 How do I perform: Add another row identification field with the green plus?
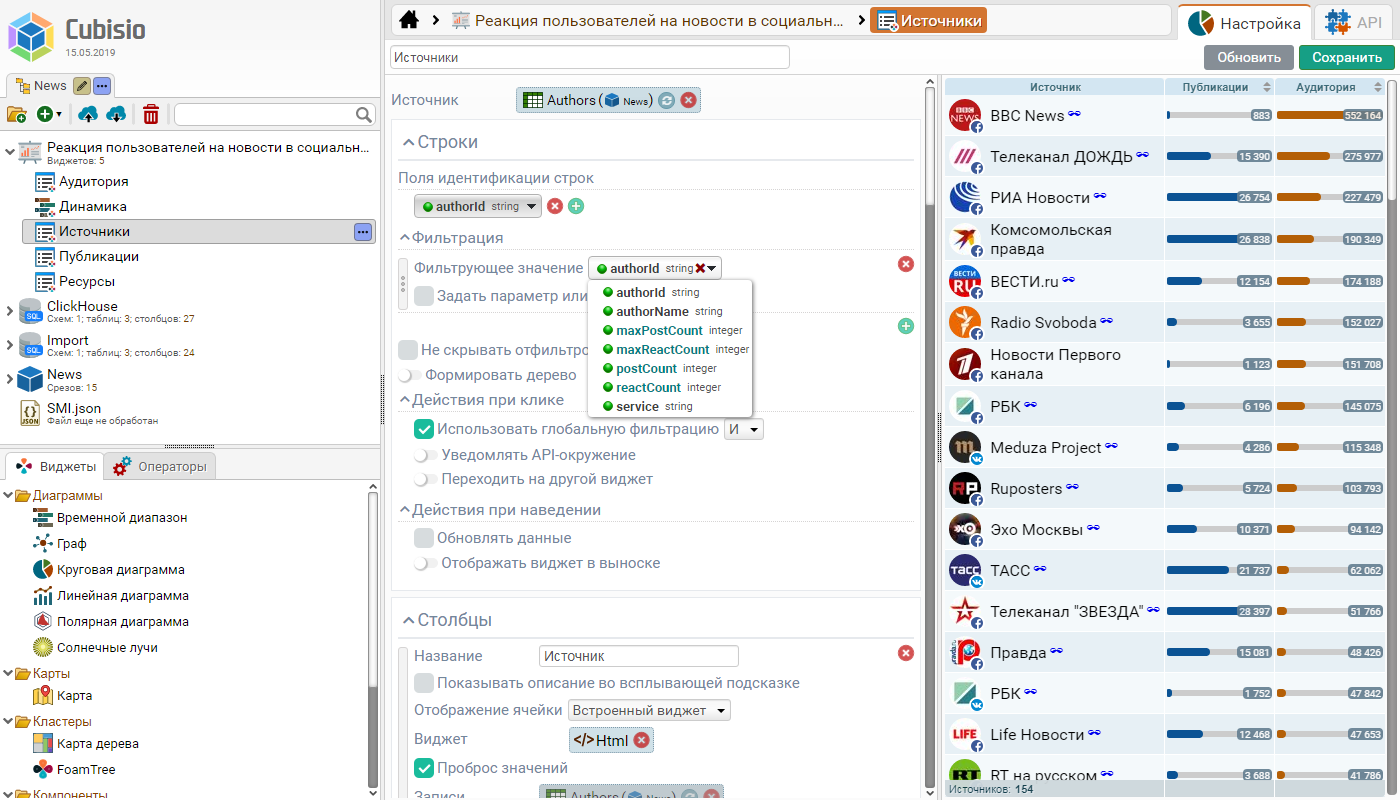pyautogui.click(x=576, y=206)
